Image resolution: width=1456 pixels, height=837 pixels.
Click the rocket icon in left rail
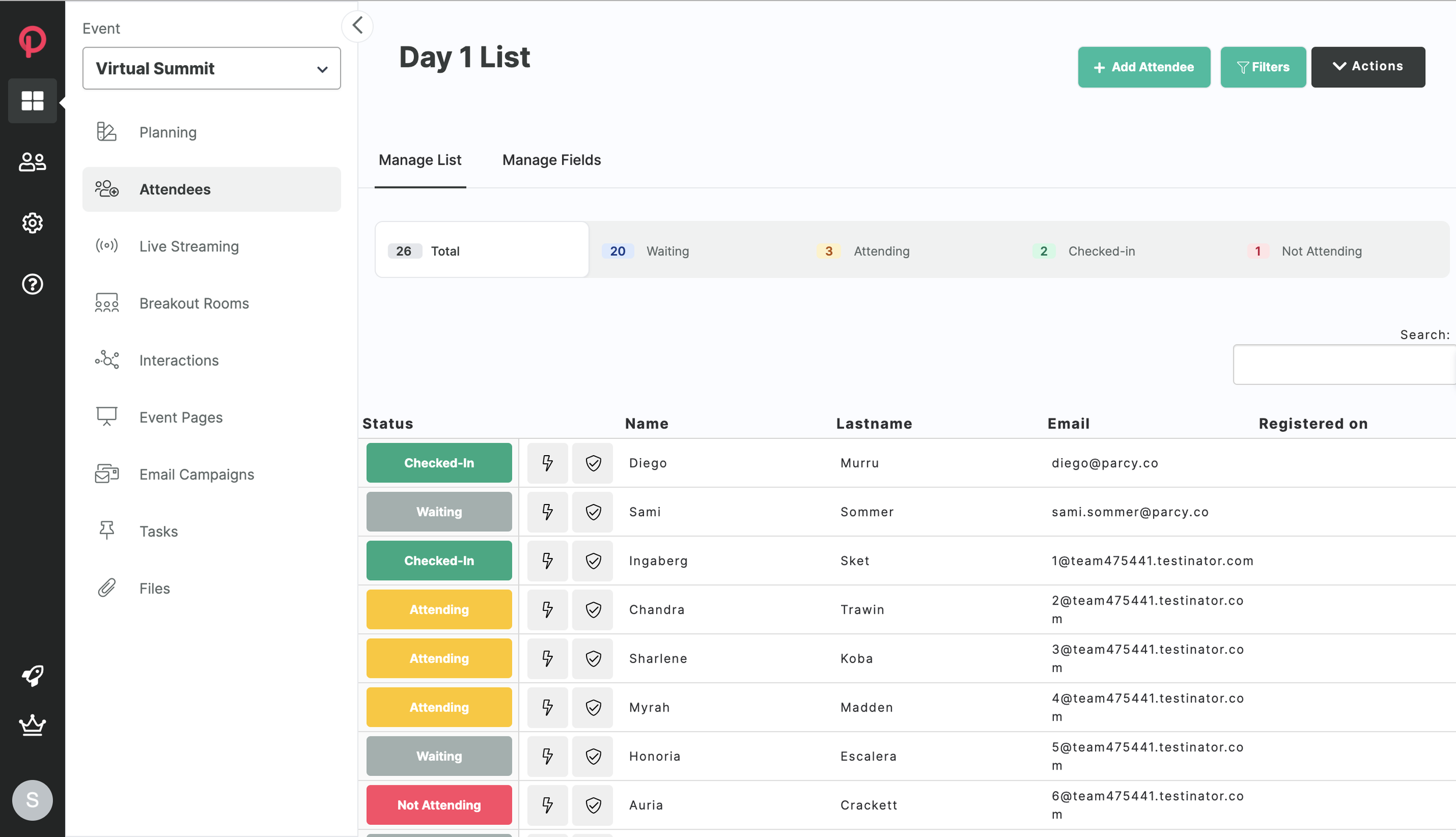click(x=33, y=675)
